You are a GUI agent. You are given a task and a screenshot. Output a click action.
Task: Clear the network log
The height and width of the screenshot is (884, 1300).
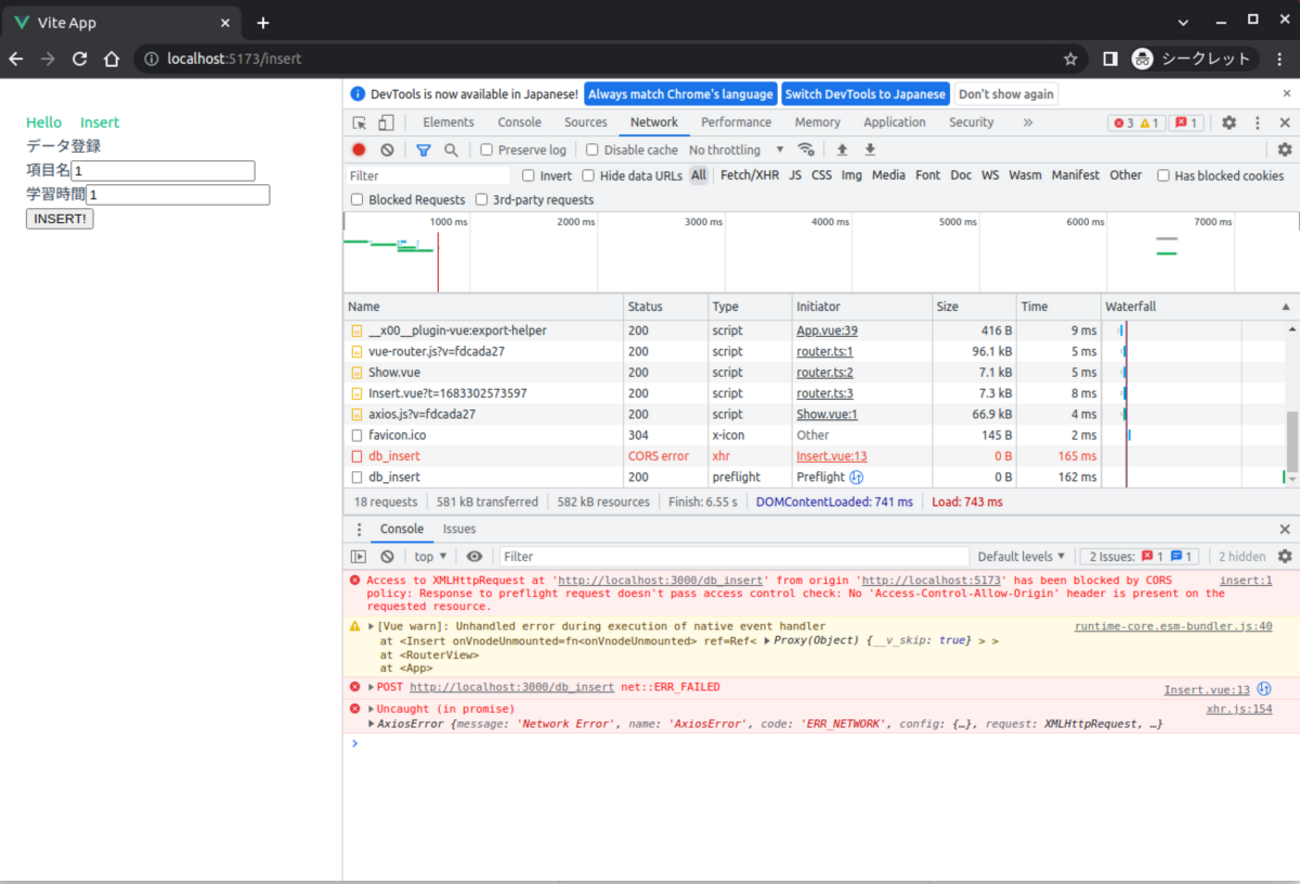click(387, 150)
